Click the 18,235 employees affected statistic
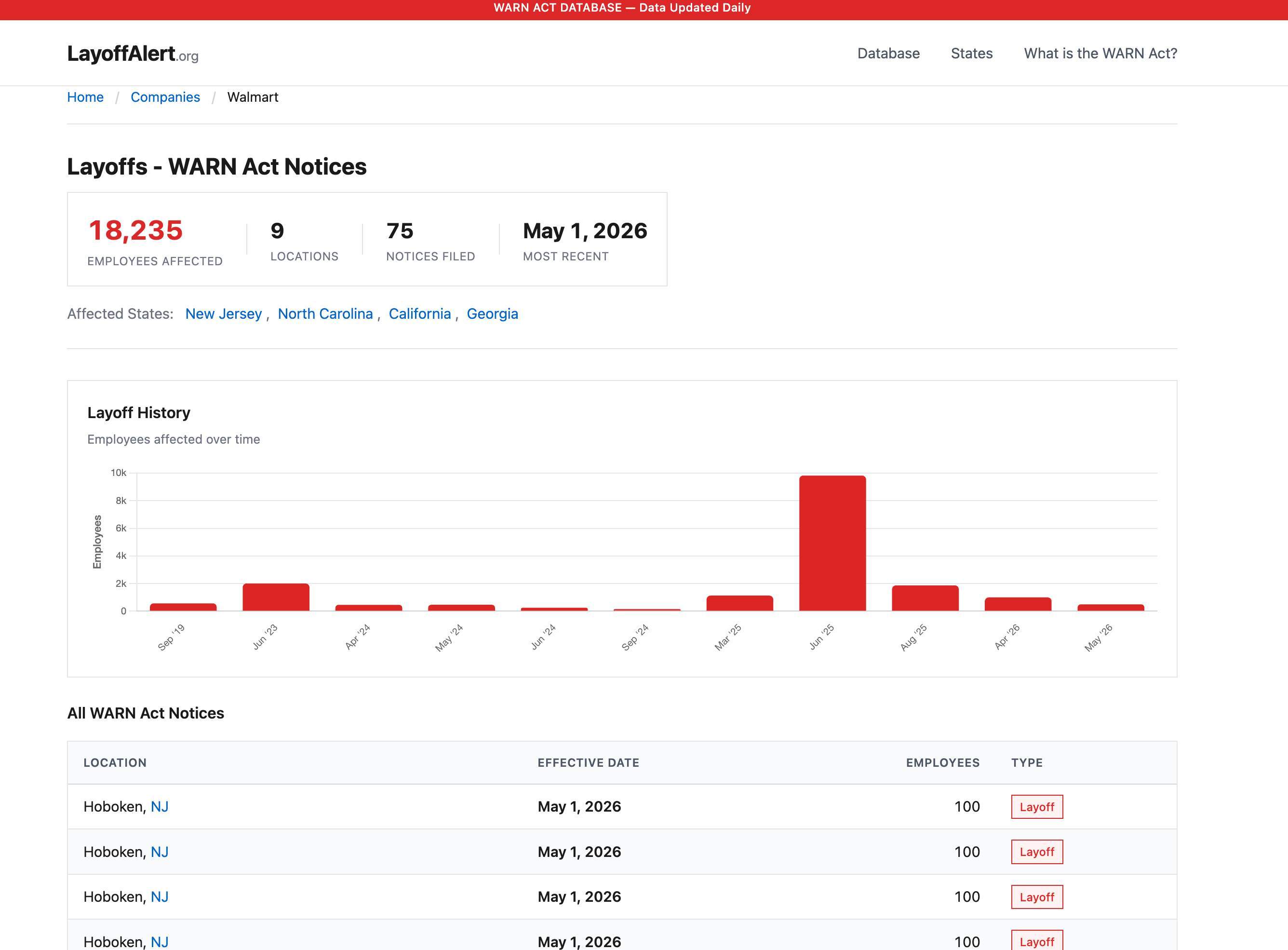The image size is (1288, 950). (x=135, y=230)
